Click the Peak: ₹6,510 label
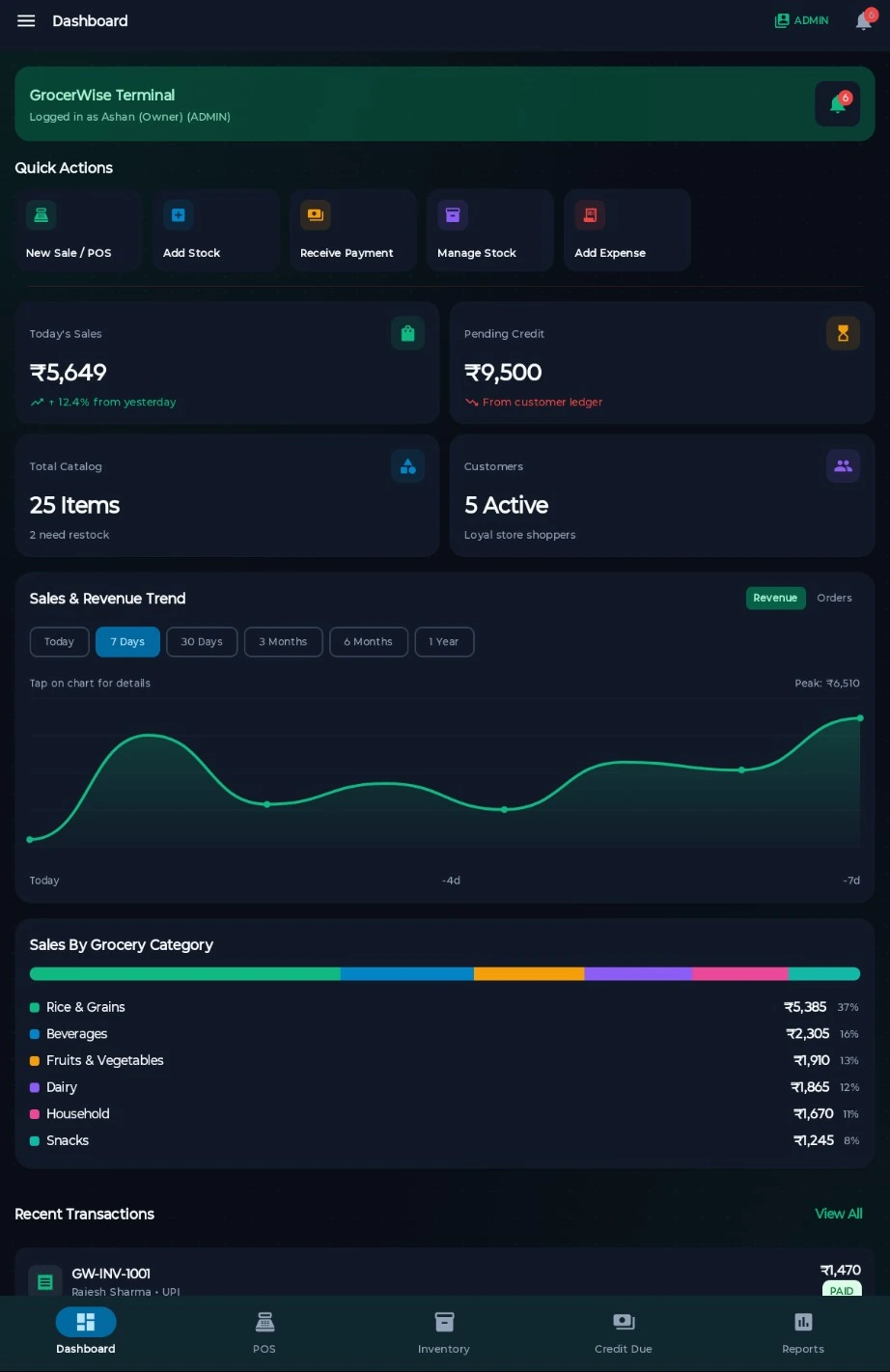This screenshot has height=1372, width=890. [x=827, y=683]
